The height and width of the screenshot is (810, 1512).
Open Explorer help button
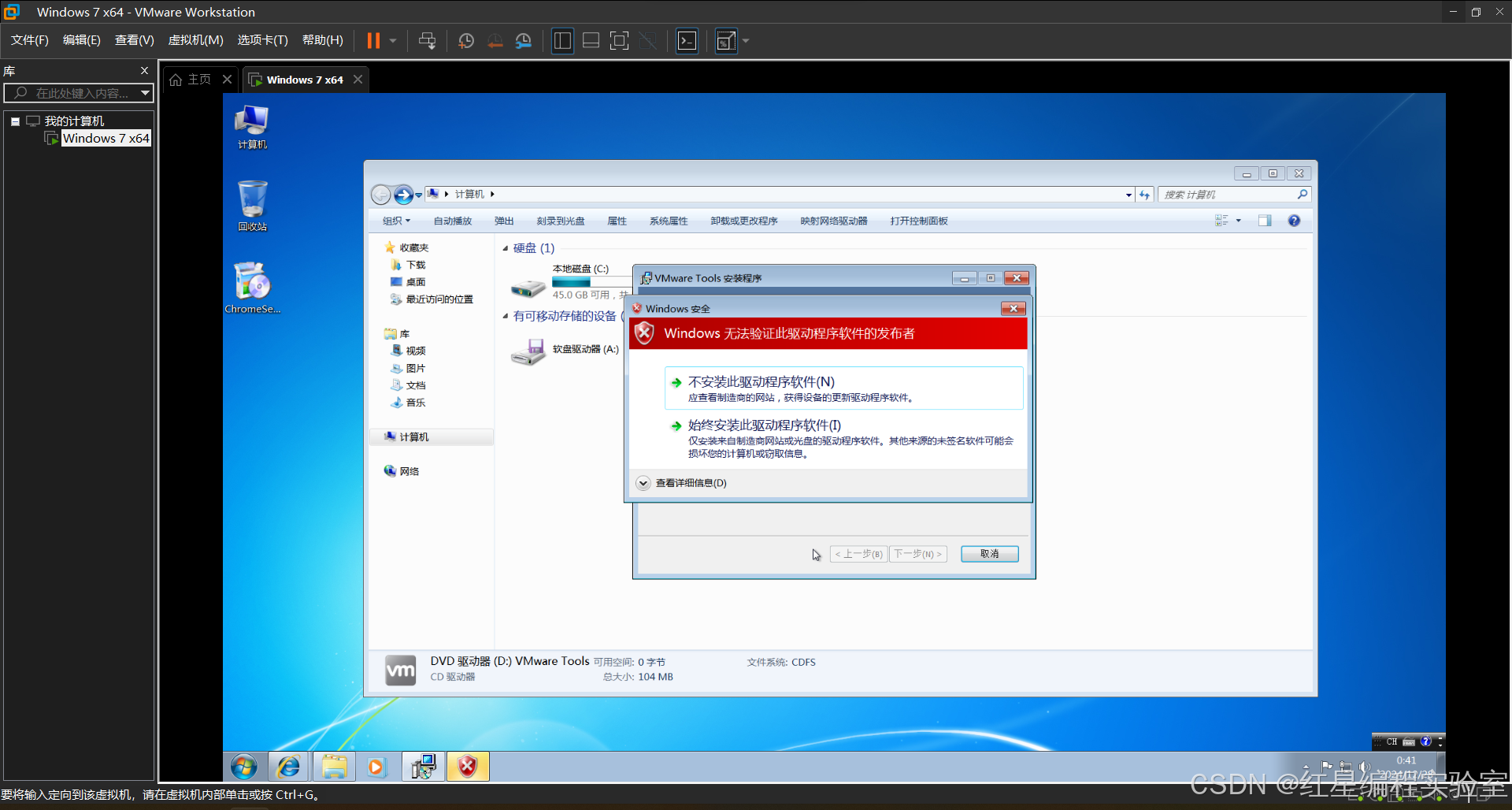coord(1294,221)
